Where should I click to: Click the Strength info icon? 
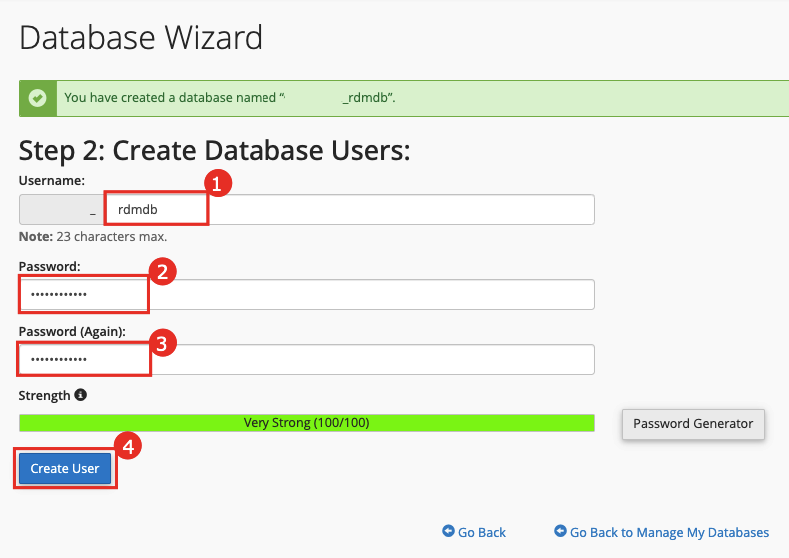81,395
